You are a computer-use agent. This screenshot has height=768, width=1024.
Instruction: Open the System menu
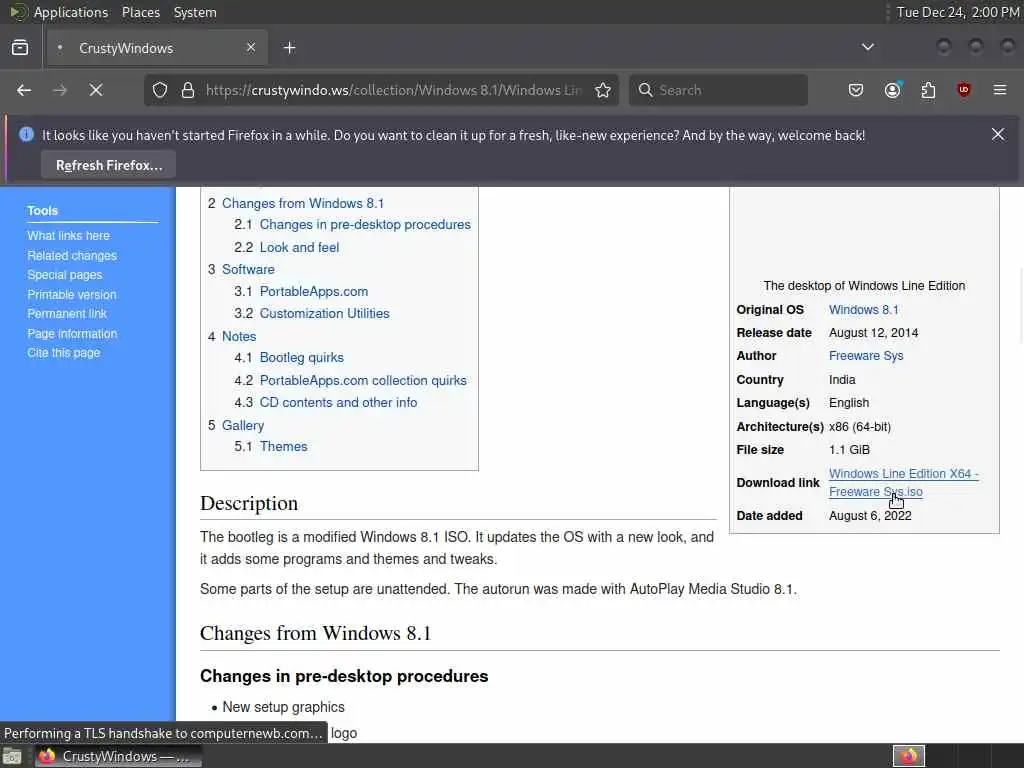click(x=195, y=12)
